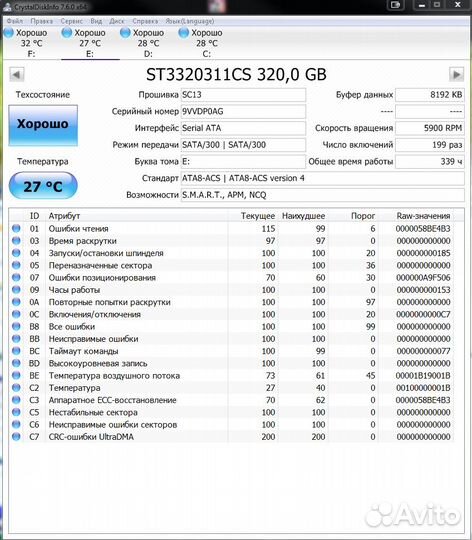The width and height of the screenshot is (472, 540).
Task: Click the Текущее column header
Action: [258, 216]
